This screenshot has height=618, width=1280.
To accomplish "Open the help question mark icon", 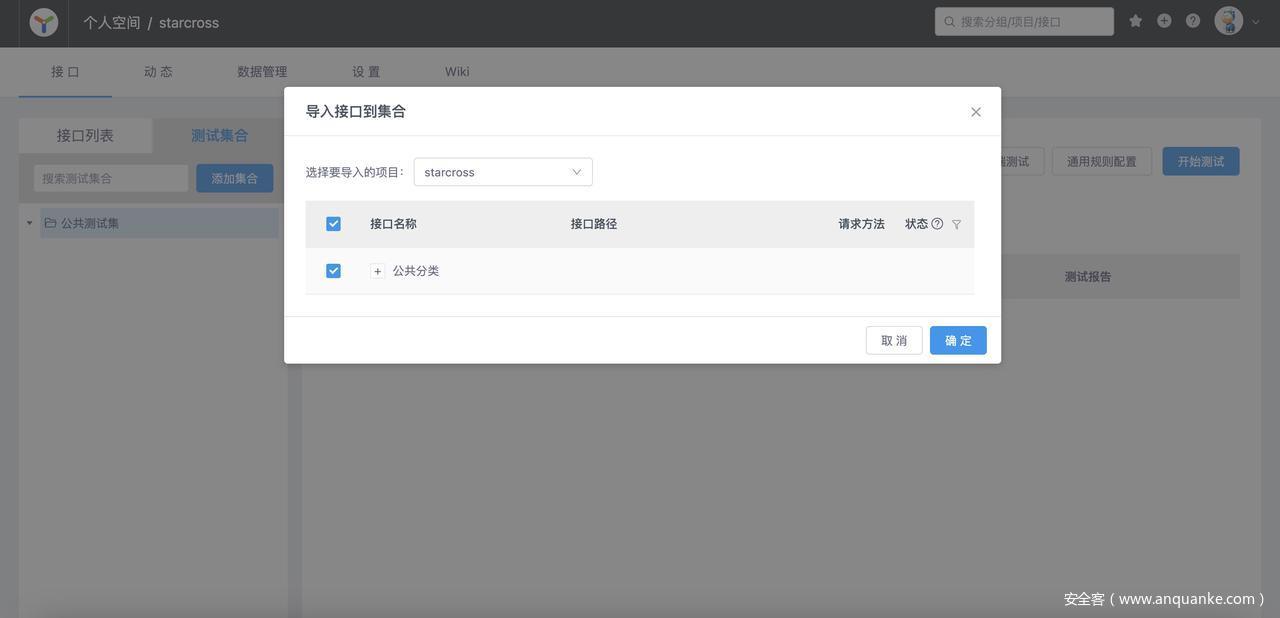I will pyautogui.click(x=1193, y=21).
